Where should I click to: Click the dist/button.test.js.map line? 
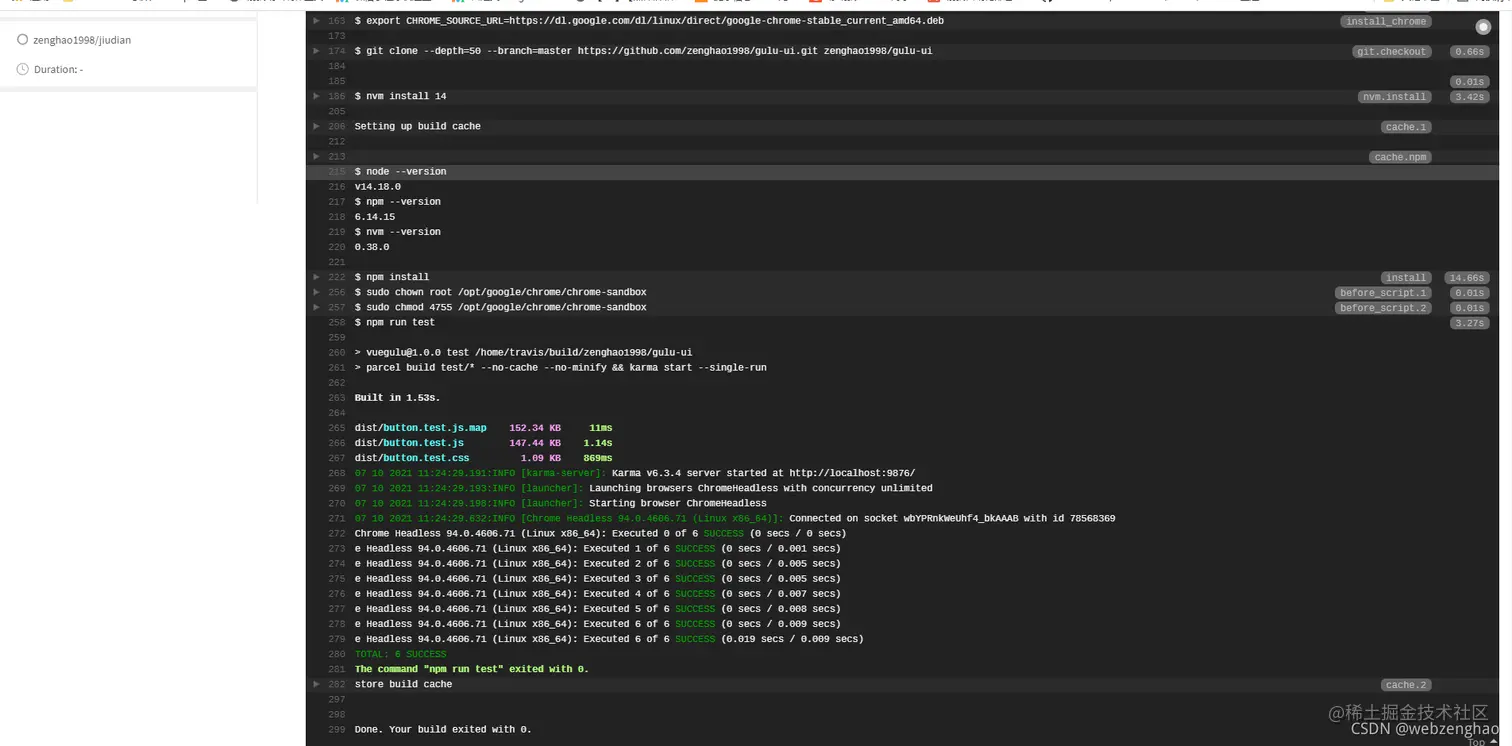tap(483, 428)
